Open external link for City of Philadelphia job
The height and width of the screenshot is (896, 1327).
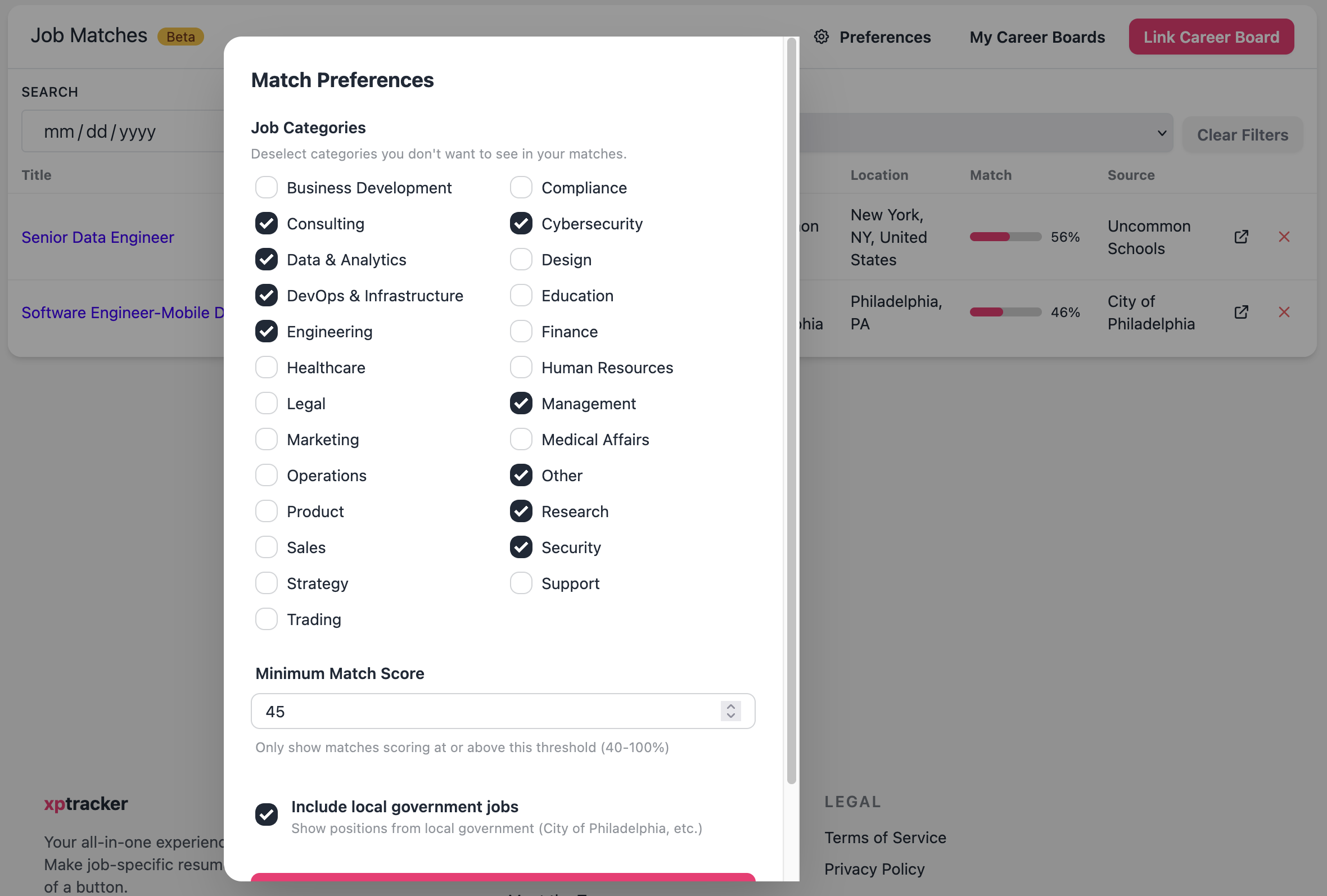point(1241,312)
